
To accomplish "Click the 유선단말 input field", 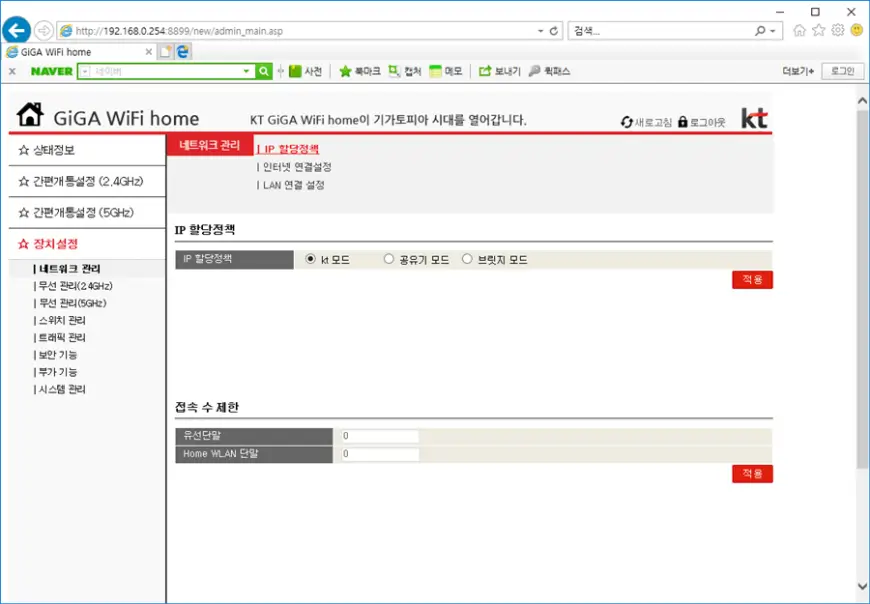I will (379, 437).
